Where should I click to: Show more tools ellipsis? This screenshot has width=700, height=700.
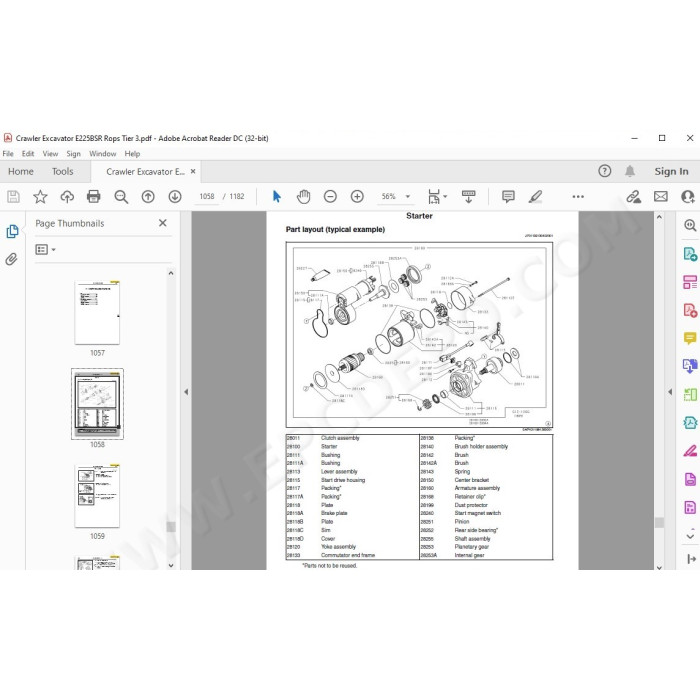(x=578, y=196)
